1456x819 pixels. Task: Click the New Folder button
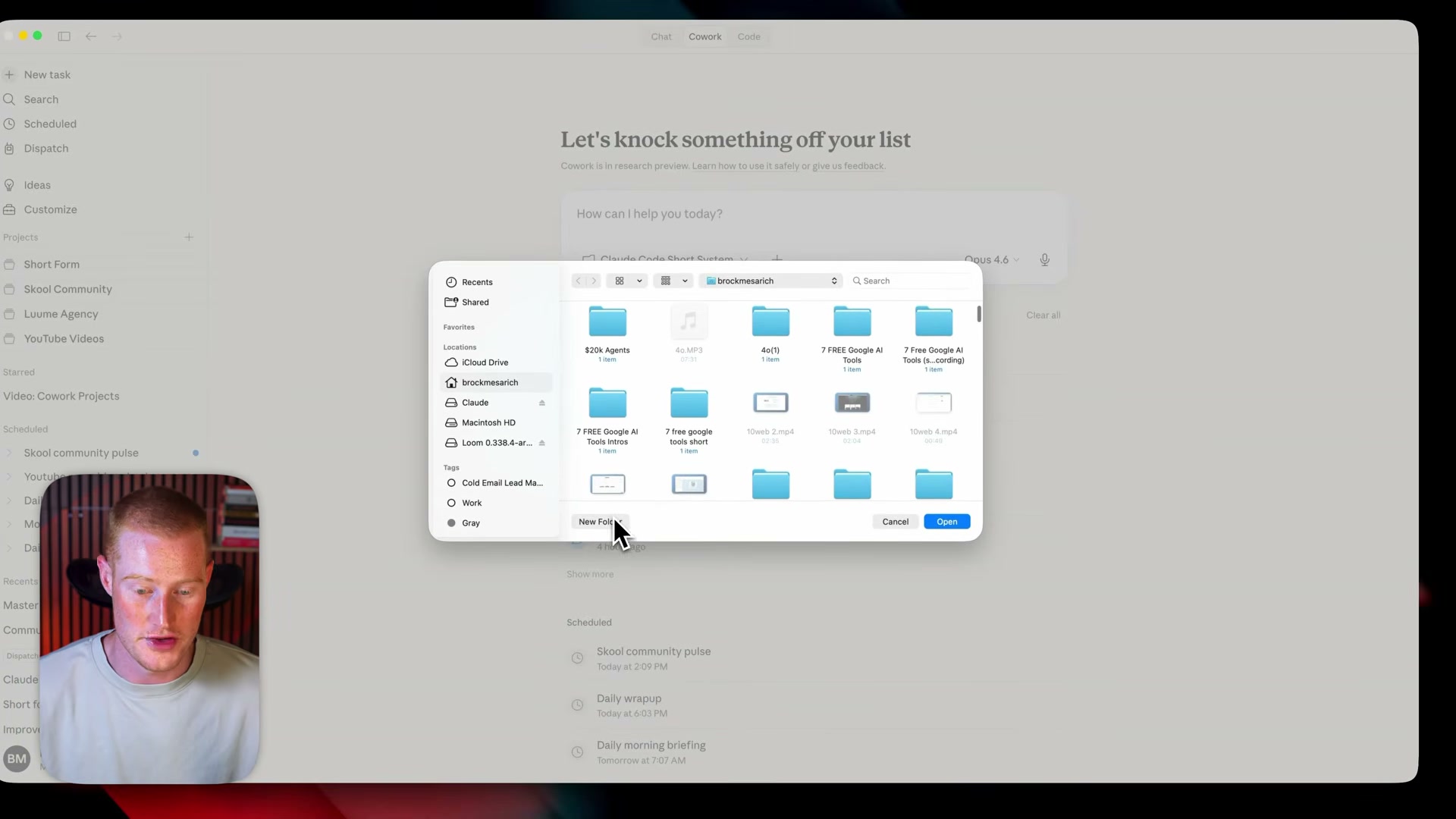pyautogui.click(x=599, y=522)
